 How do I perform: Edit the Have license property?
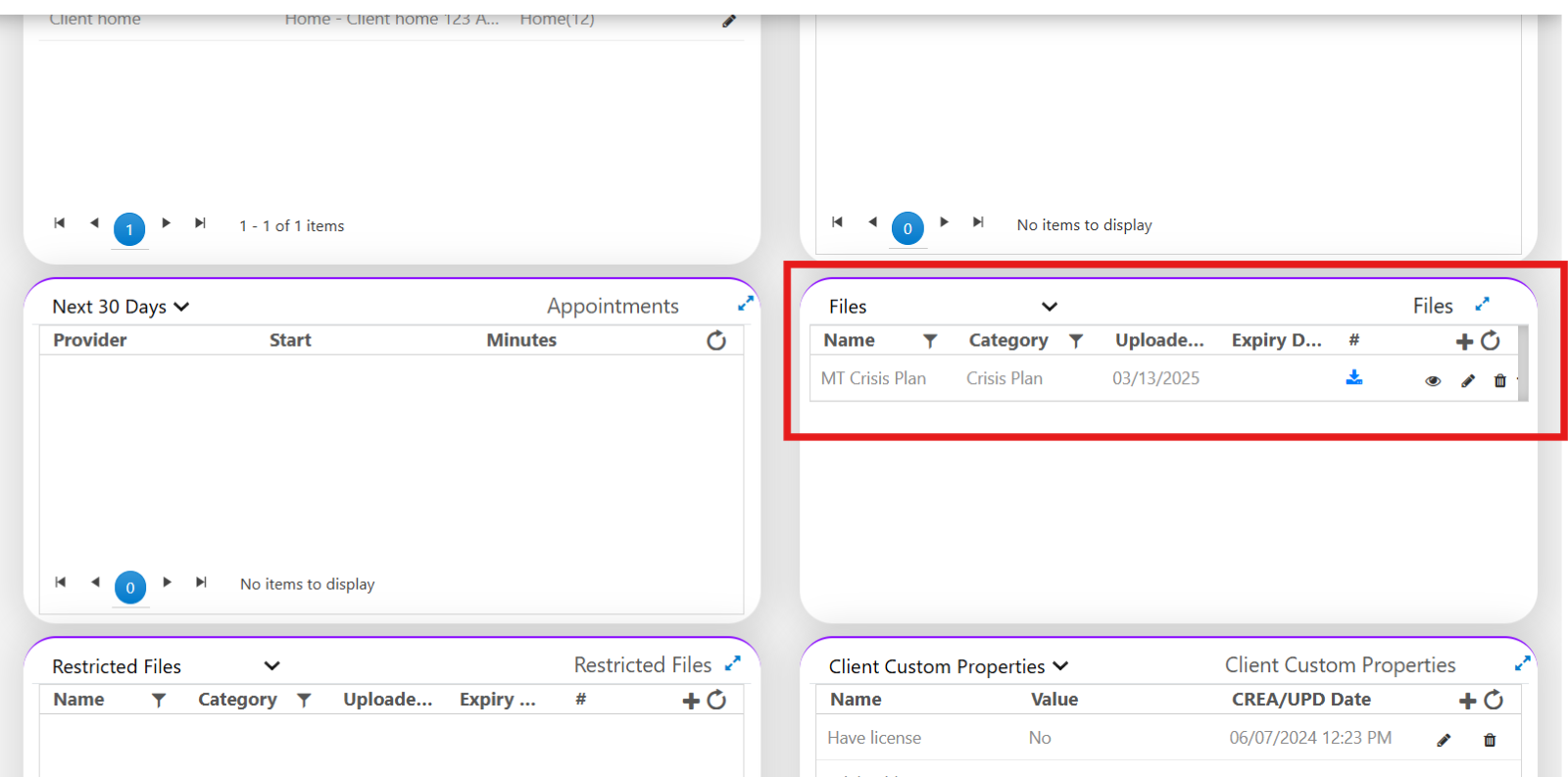1444,740
